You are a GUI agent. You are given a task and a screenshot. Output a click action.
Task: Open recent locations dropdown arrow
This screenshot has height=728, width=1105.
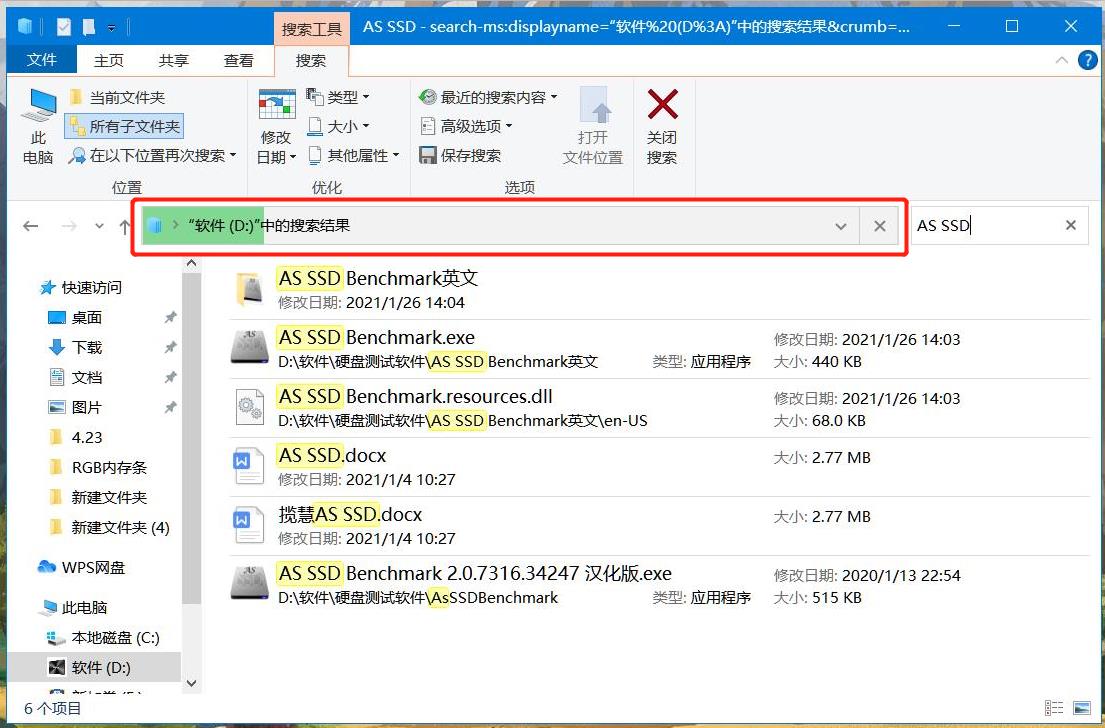click(99, 226)
